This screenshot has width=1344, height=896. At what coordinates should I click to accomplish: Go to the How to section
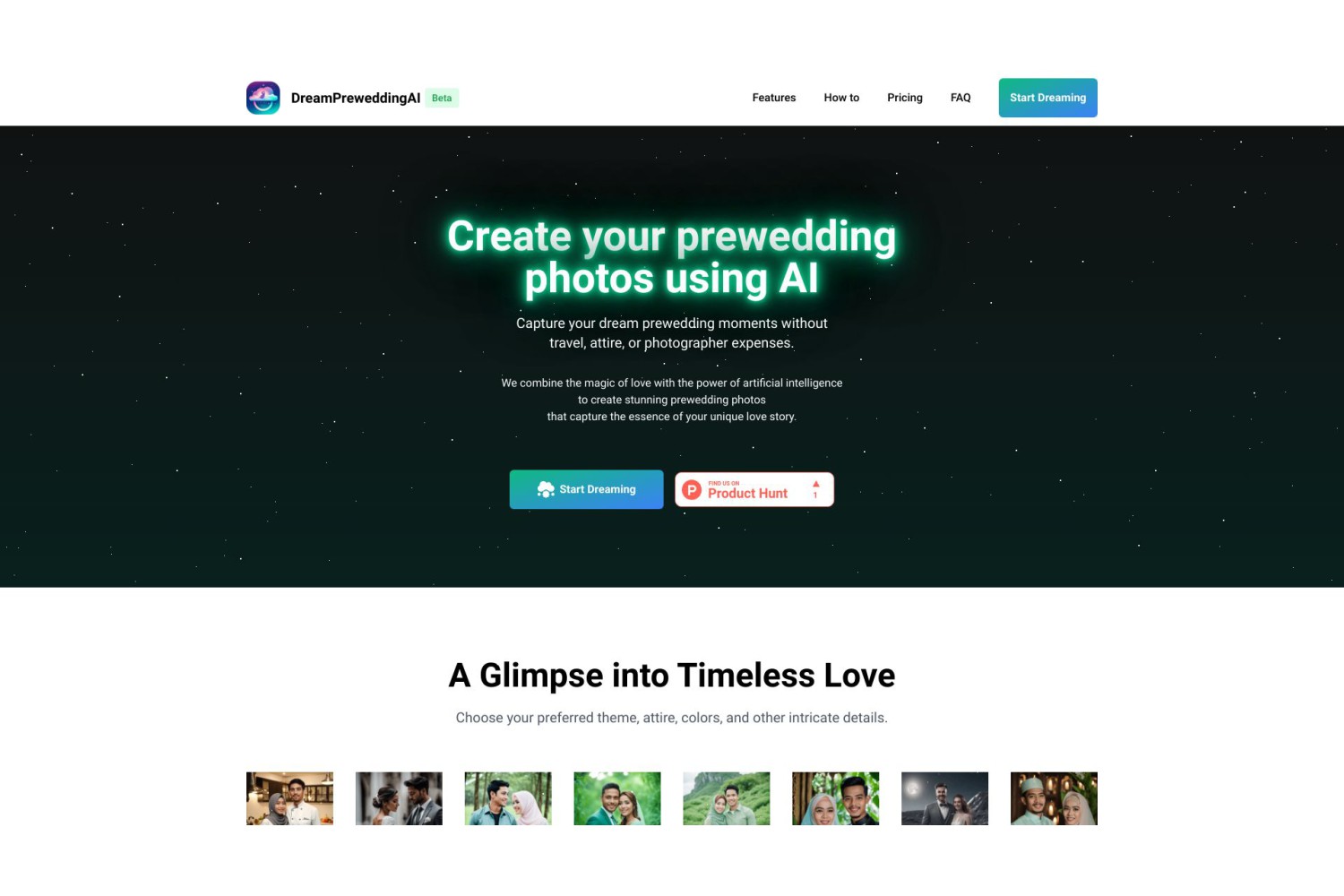click(841, 98)
